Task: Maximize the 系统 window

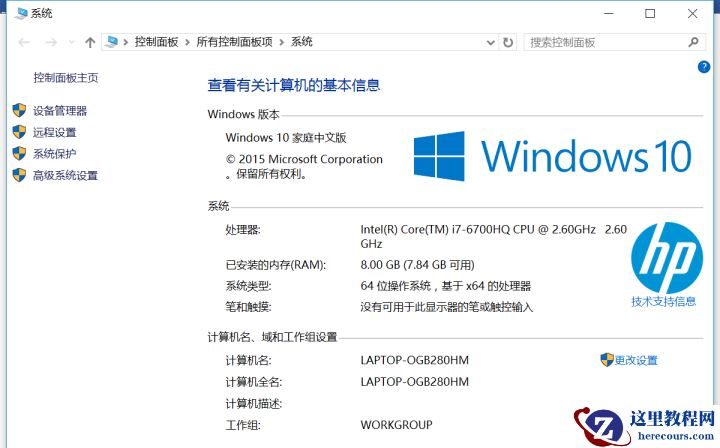Action: (650, 14)
